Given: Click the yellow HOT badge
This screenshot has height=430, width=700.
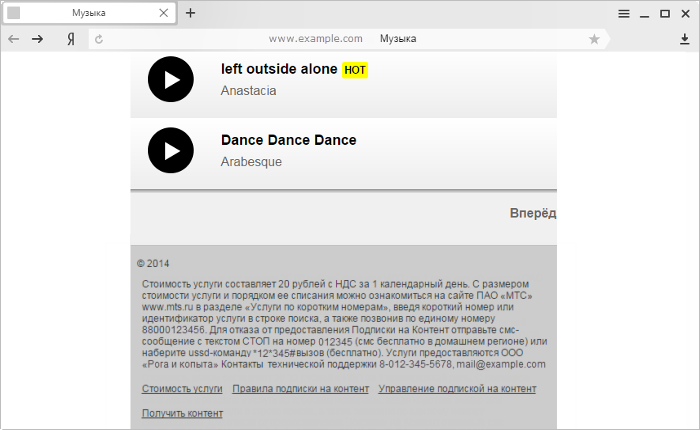Looking at the screenshot, I should tap(355, 70).
